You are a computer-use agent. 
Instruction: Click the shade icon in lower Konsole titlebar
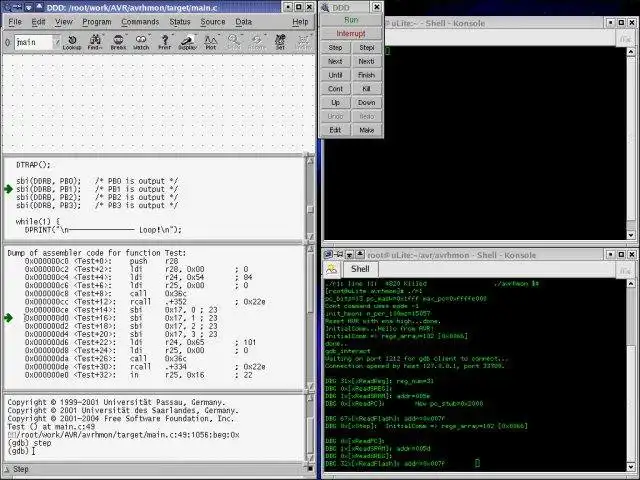349,255
